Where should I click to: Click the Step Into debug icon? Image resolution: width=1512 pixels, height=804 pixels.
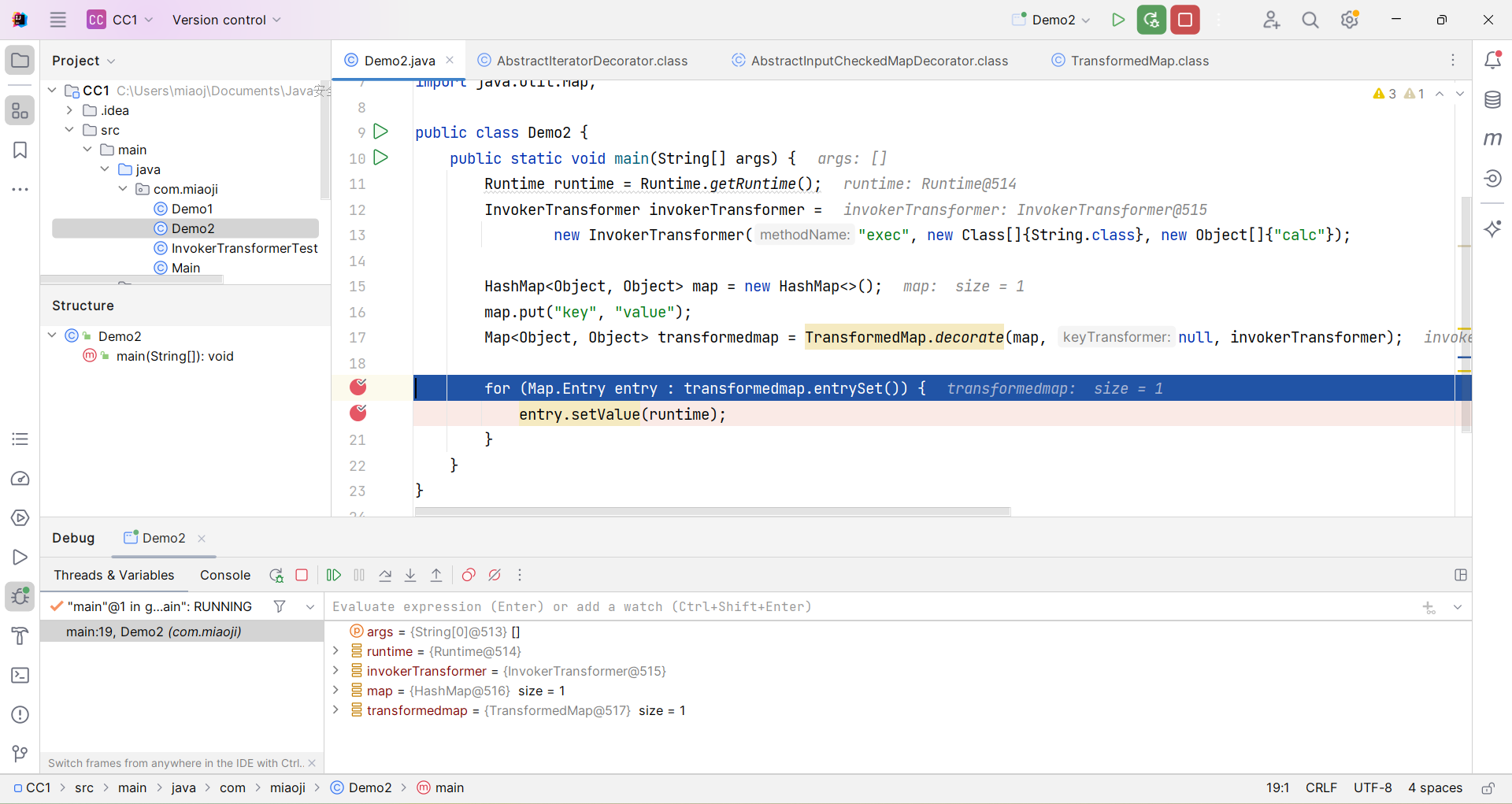pyautogui.click(x=410, y=575)
